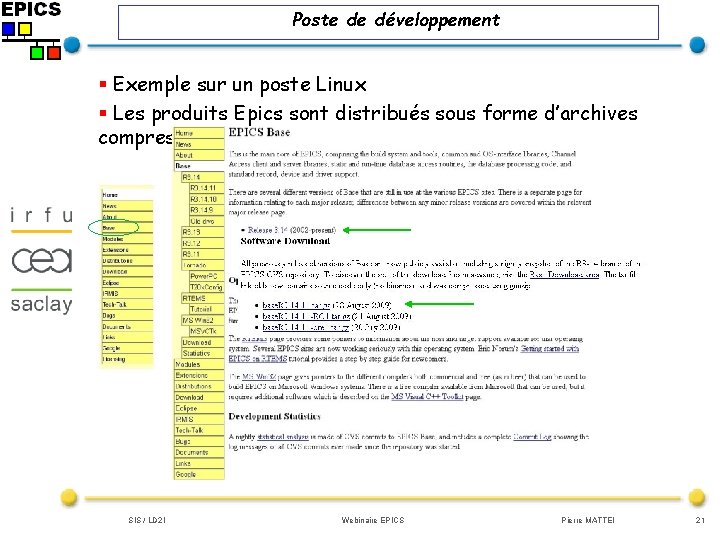Click the cea logo on the slide
The height and width of the screenshot is (540, 720).
tap(42, 260)
